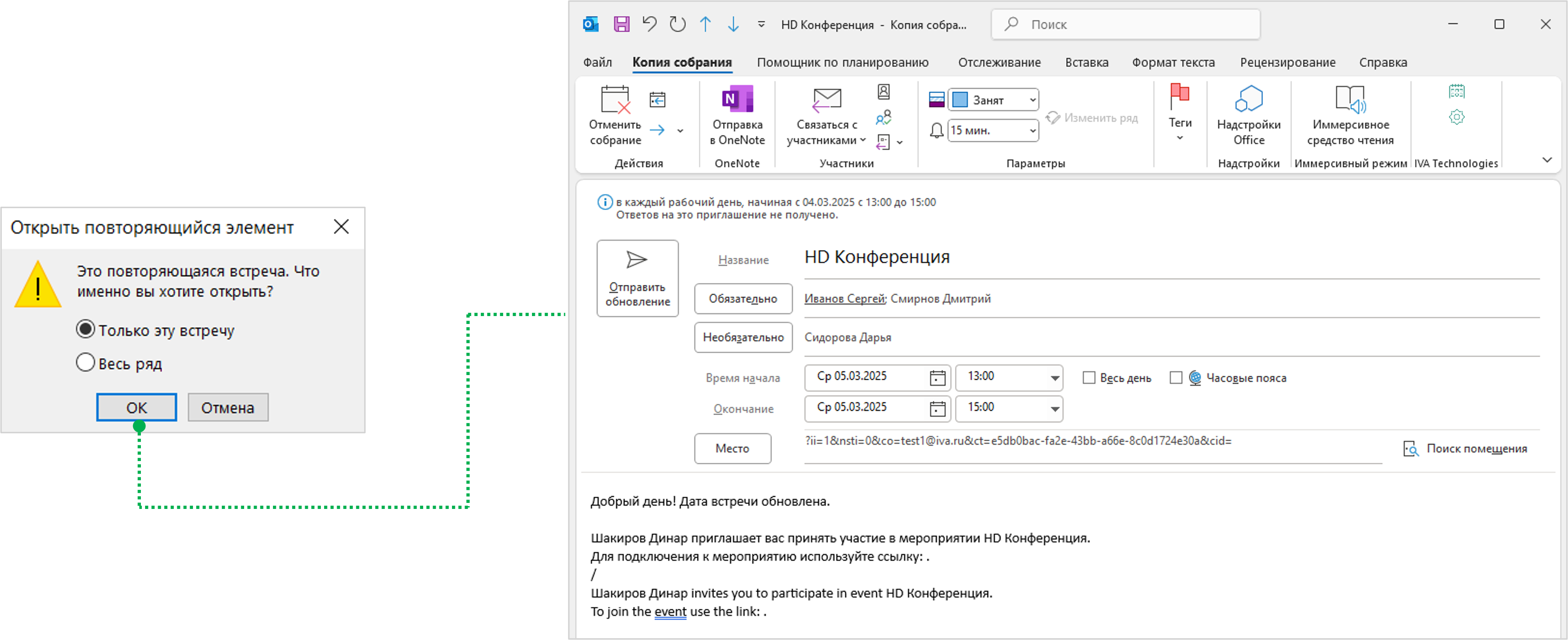Image resolution: width=1568 pixels, height=640 pixels.
Task: Expand start time 13:00 dropdown
Action: pyautogui.click(x=1054, y=378)
